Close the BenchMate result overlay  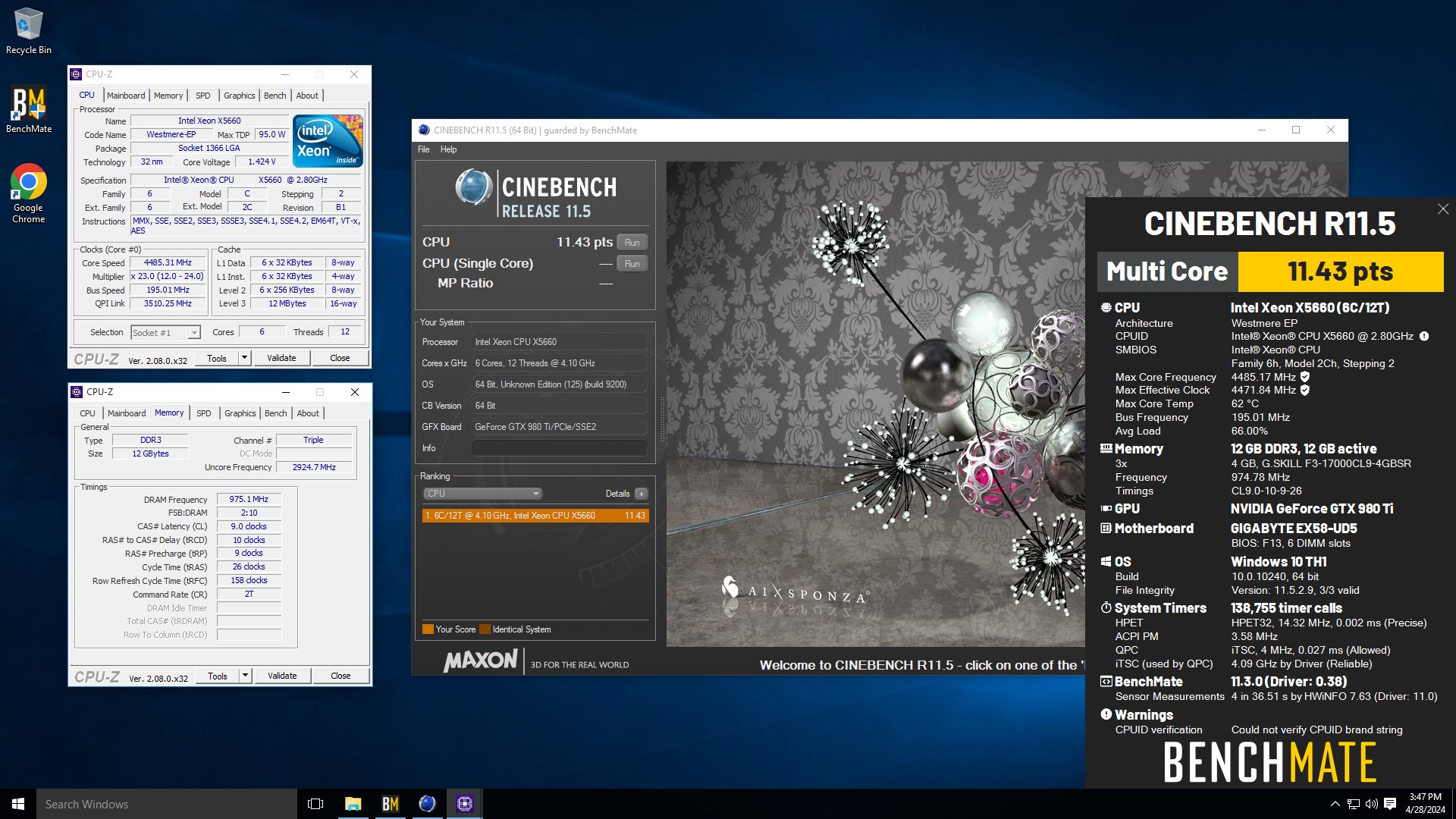(x=1443, y=209)
